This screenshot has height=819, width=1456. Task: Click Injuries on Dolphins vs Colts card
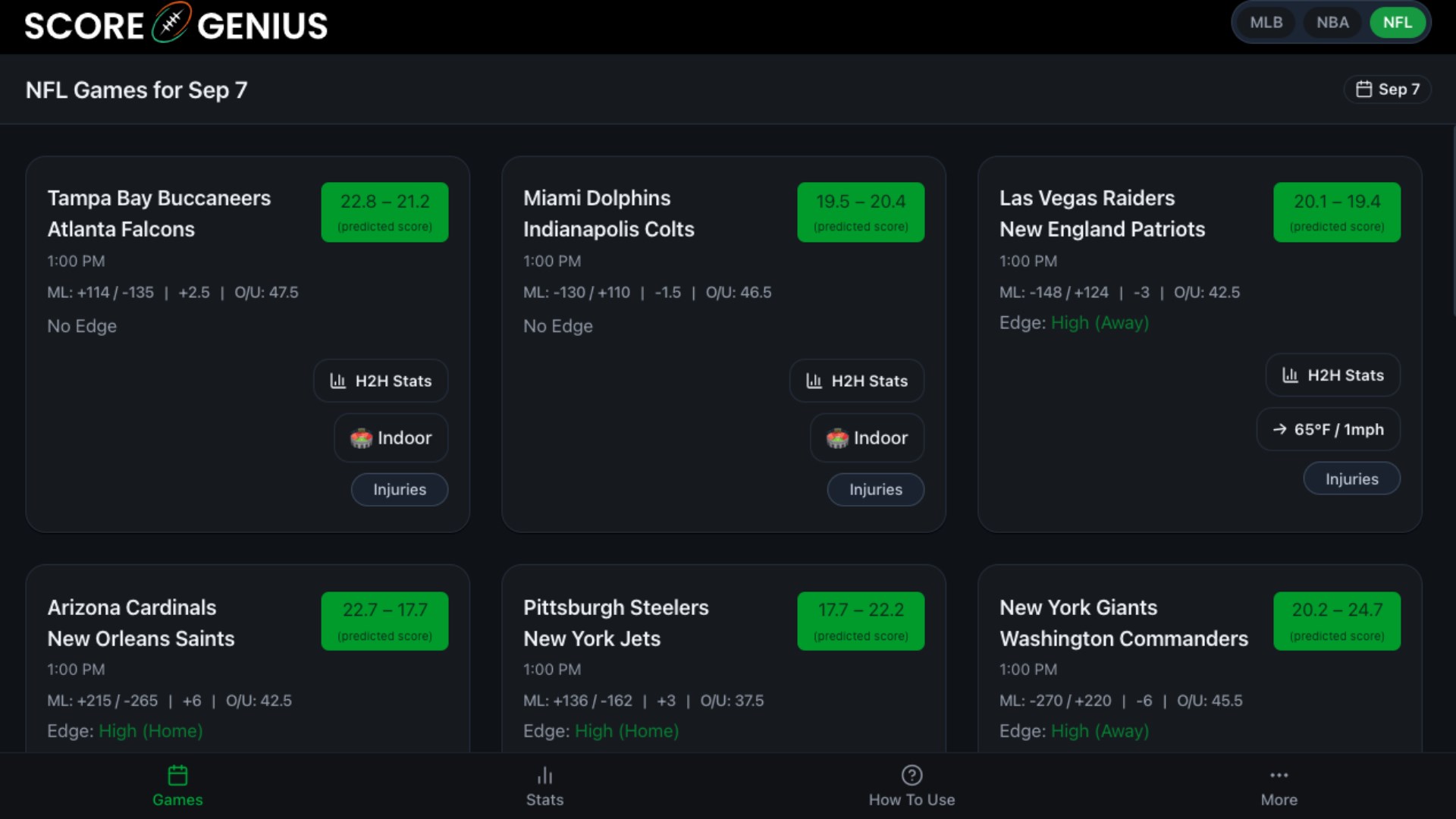(875, 490)
